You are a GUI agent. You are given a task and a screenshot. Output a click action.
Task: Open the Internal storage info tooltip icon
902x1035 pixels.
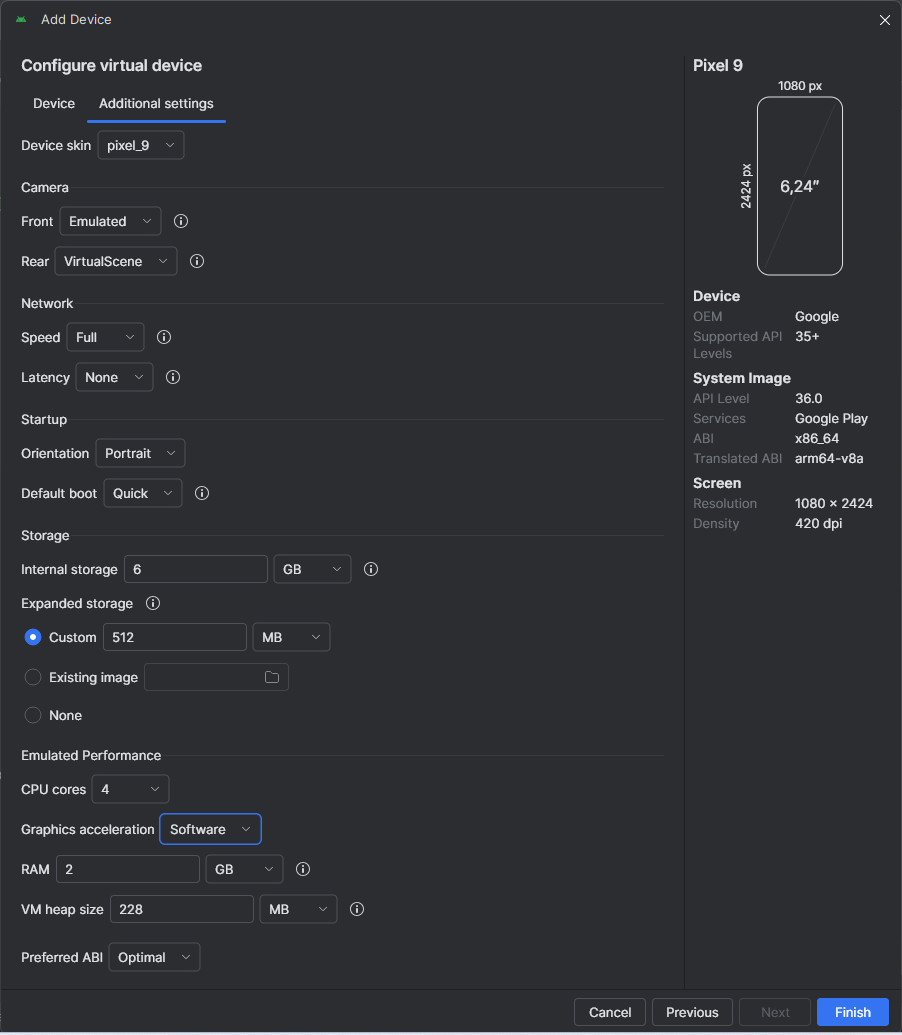371,569
